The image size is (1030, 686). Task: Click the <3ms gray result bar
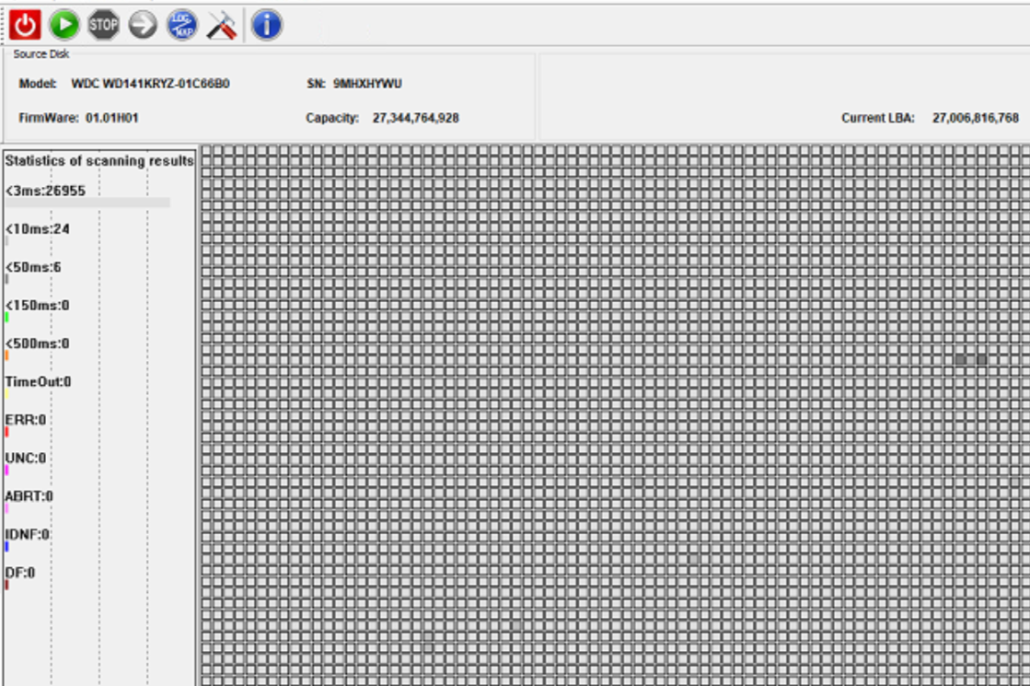(87, 203)
